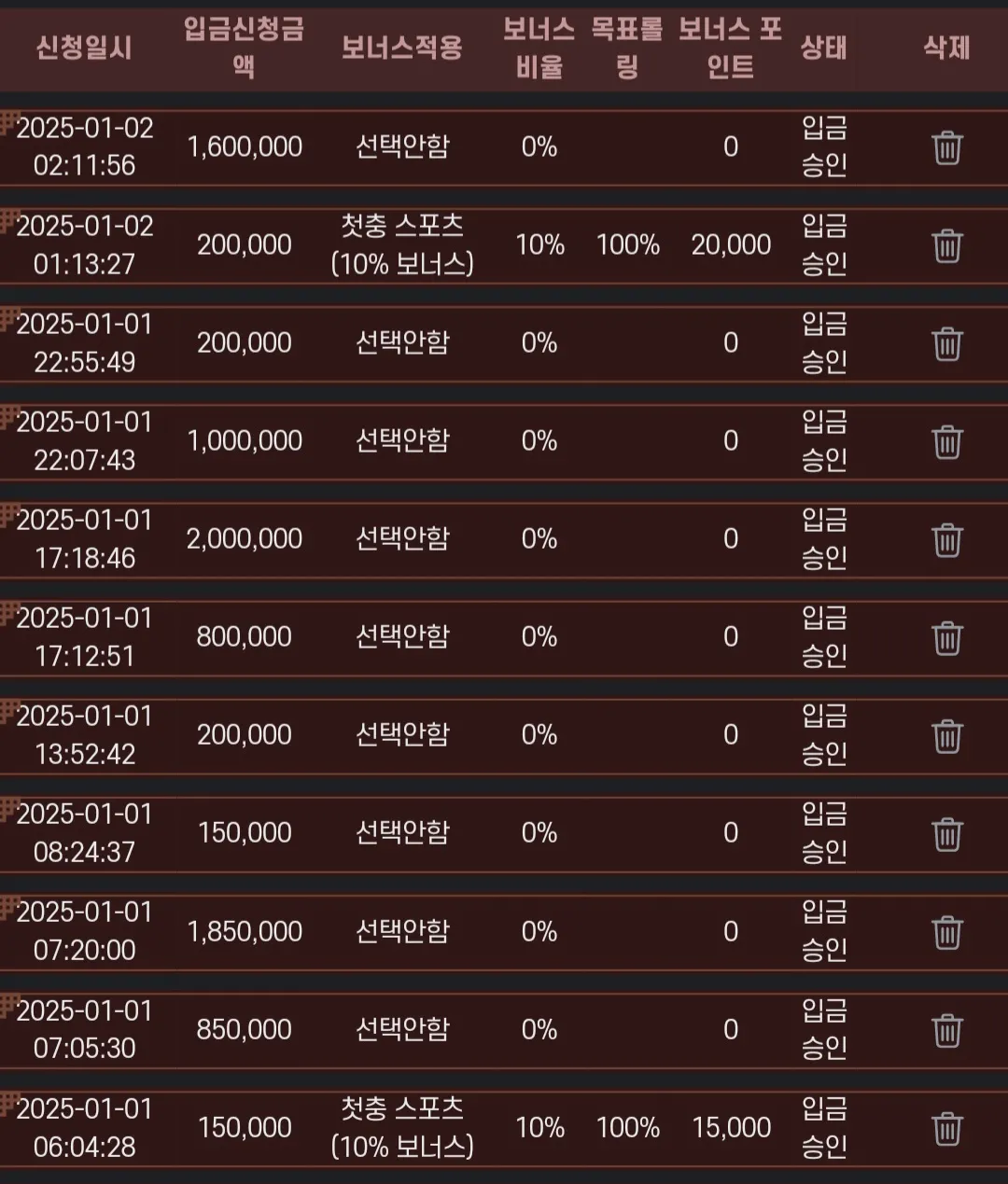Delete the 02:11:56 deposit of 1,600,000
The width and height of the screenshot is (1008, 1184).
pyautogui.click(x=946, y=147)
